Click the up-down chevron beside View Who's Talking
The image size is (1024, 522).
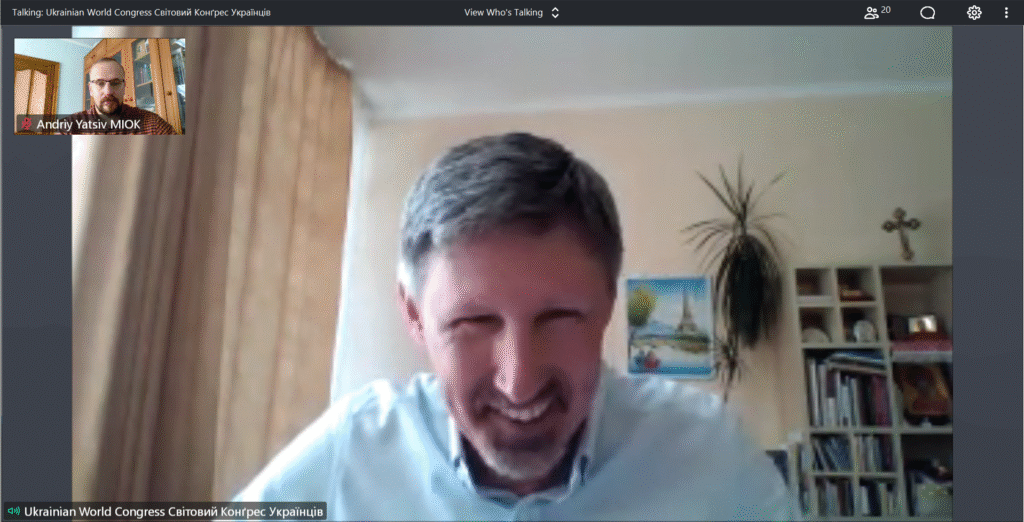tap(556, 13)
